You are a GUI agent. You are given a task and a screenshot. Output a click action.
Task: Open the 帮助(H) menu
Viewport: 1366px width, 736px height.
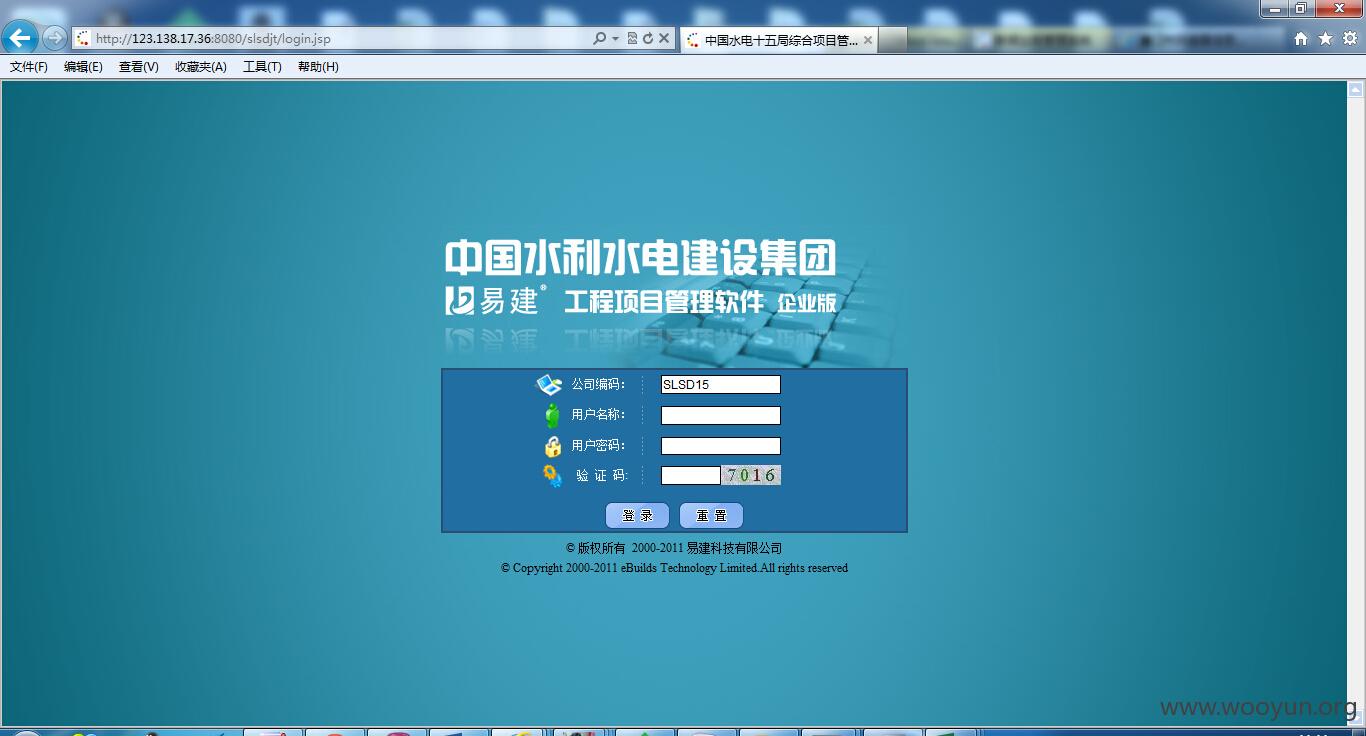(318, 67)
